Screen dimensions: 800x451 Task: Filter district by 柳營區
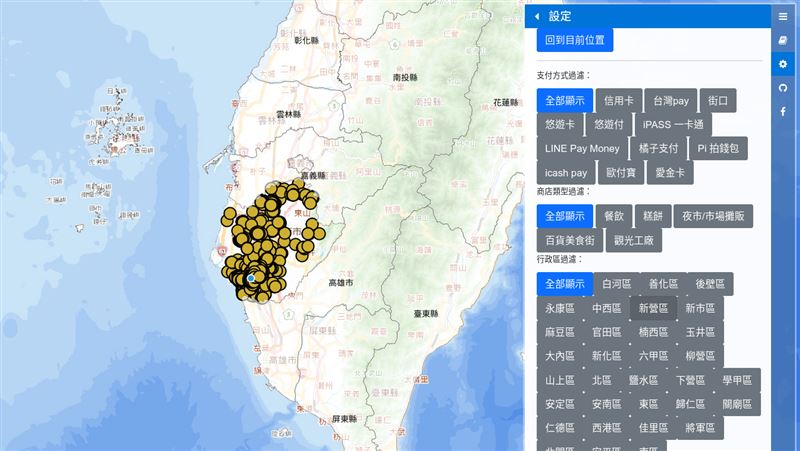click(x=700, y=356)
